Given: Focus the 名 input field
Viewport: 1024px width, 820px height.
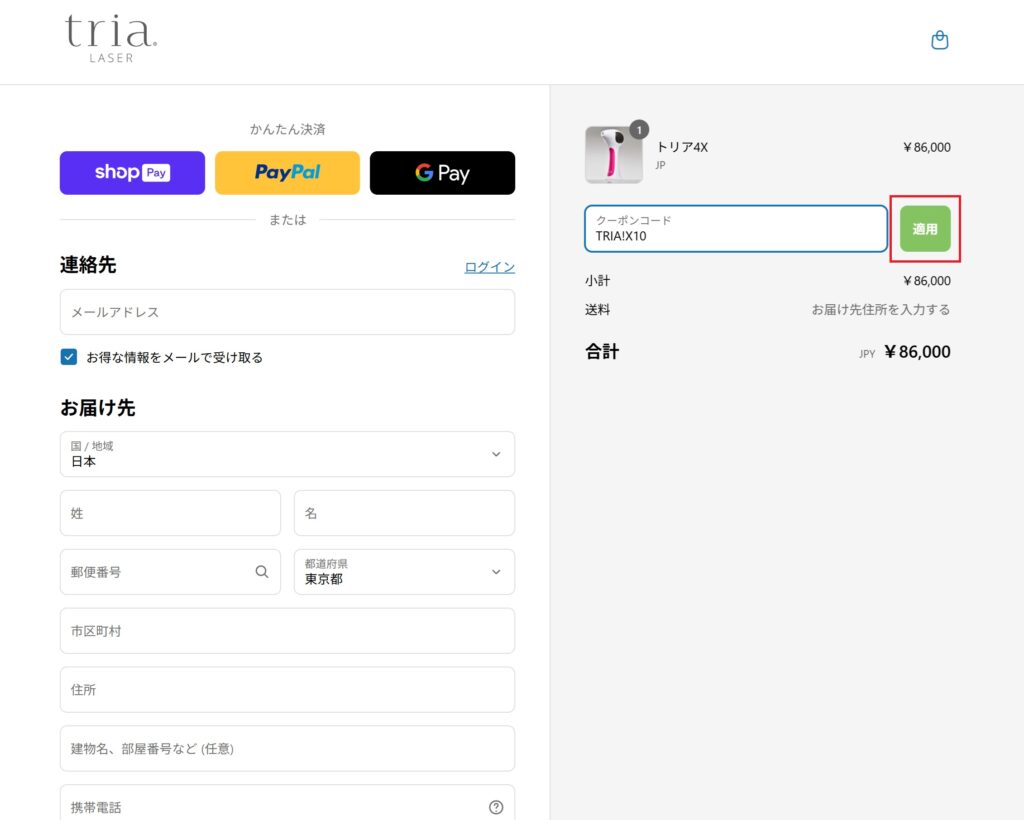Looking at the screenshot, I should 404,513.
